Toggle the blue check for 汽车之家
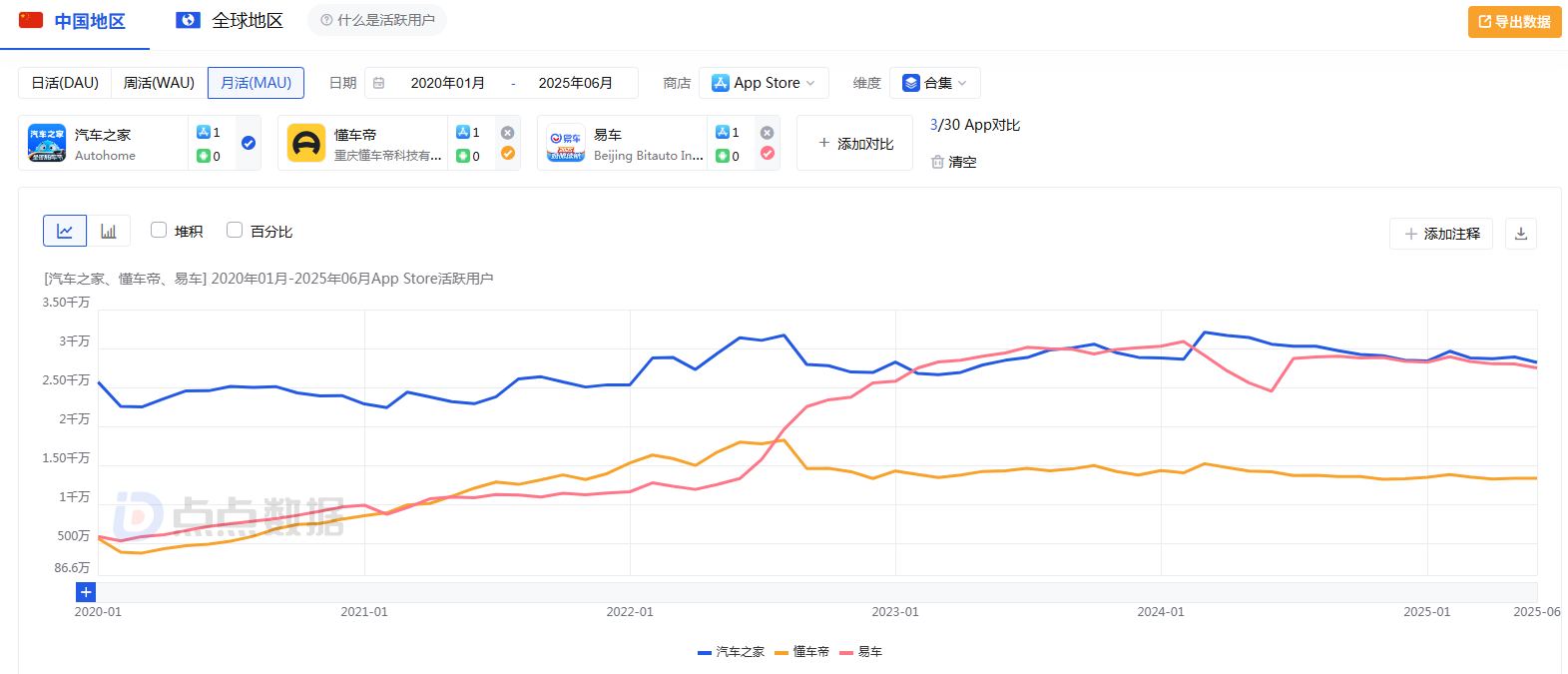Screen dimensions: 1568x674 click(x=249, y=143)
